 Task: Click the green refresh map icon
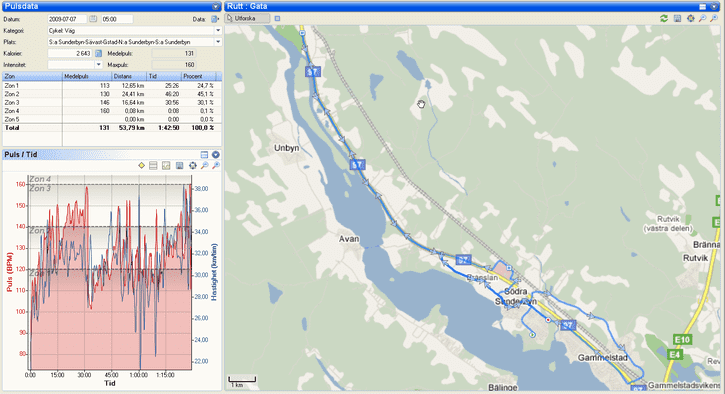click(664, 18)
